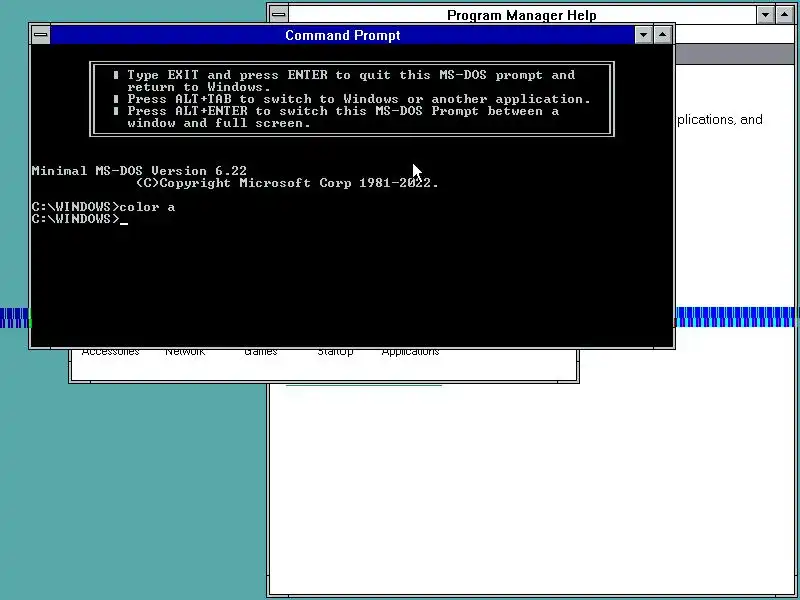Click the 'color a' command line
The width and height of the screenshot is (800, 600).
(103, 207)
